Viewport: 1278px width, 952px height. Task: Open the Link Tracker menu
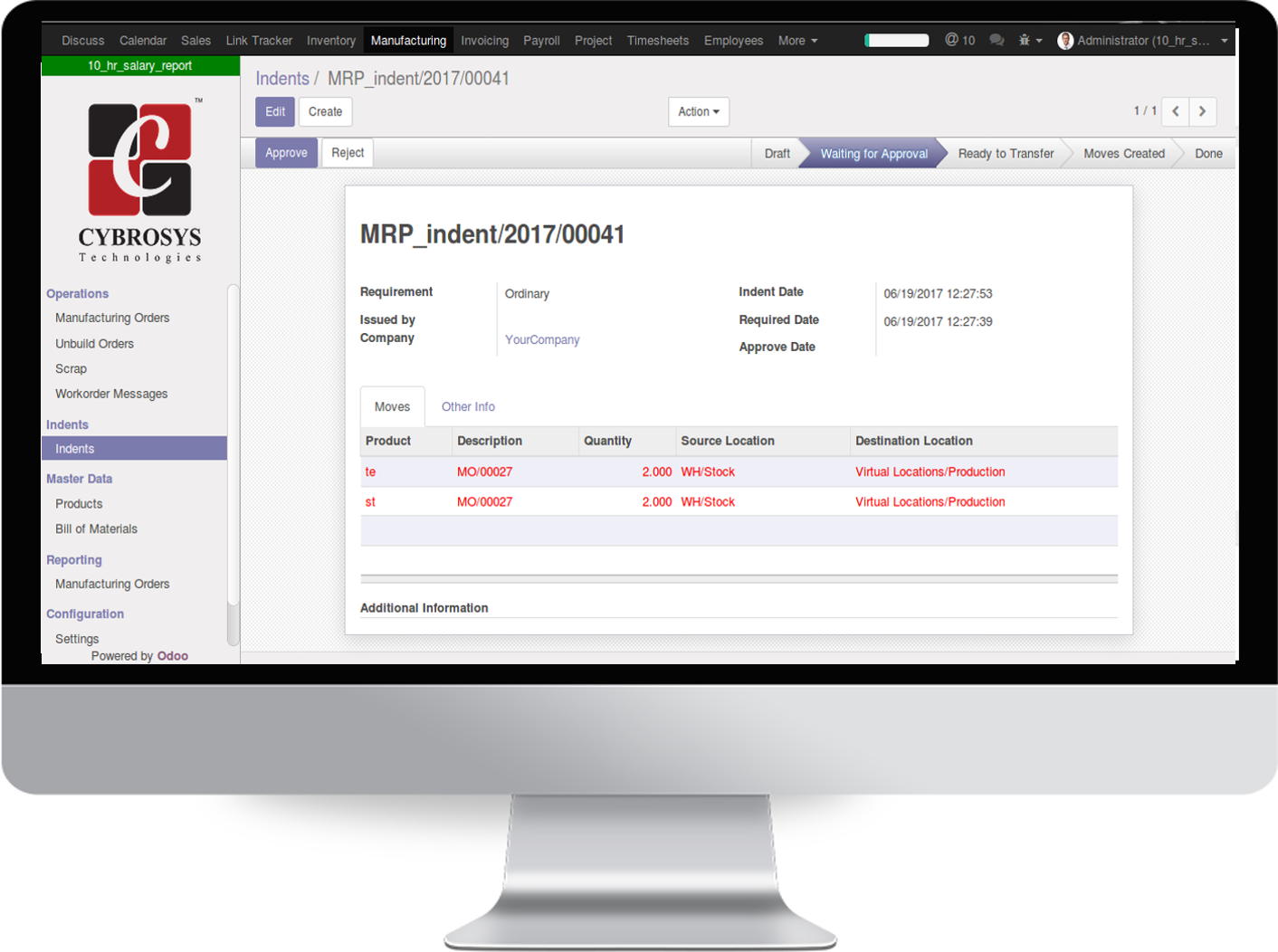pyautogui.click(x=259, y=41)
